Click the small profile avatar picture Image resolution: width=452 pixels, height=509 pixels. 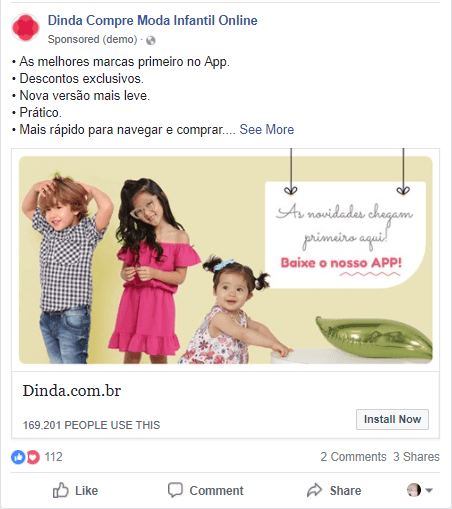pyautogui.click(x=414, y=490)
